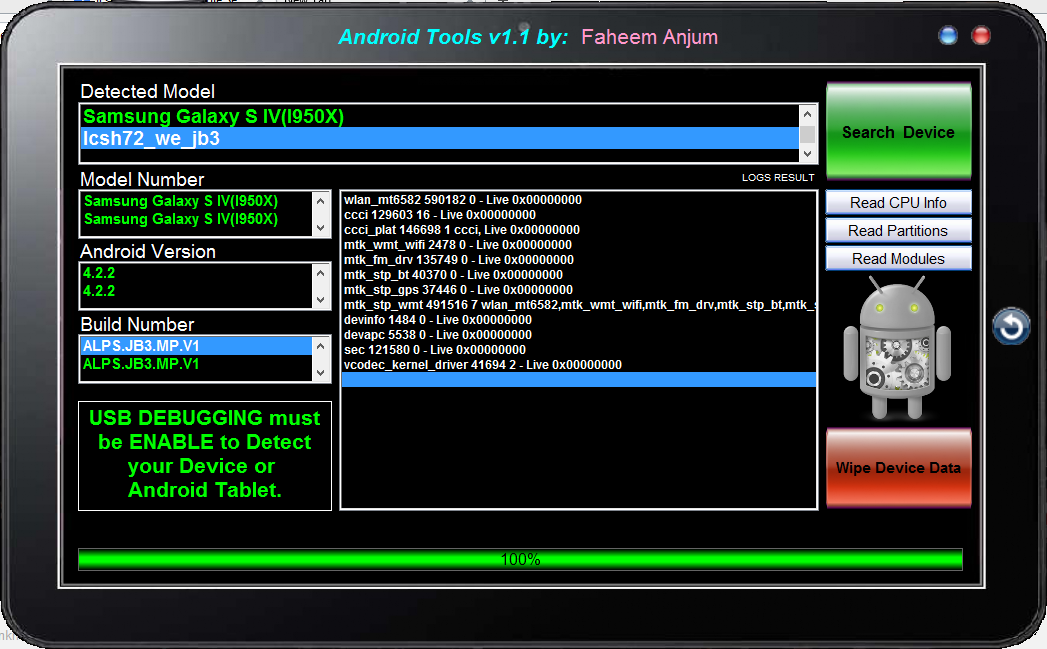The width and height of the screenshot is (1047, 649).
Task: Click the Faheem Anjum author name
Action: tap(649, 37)
